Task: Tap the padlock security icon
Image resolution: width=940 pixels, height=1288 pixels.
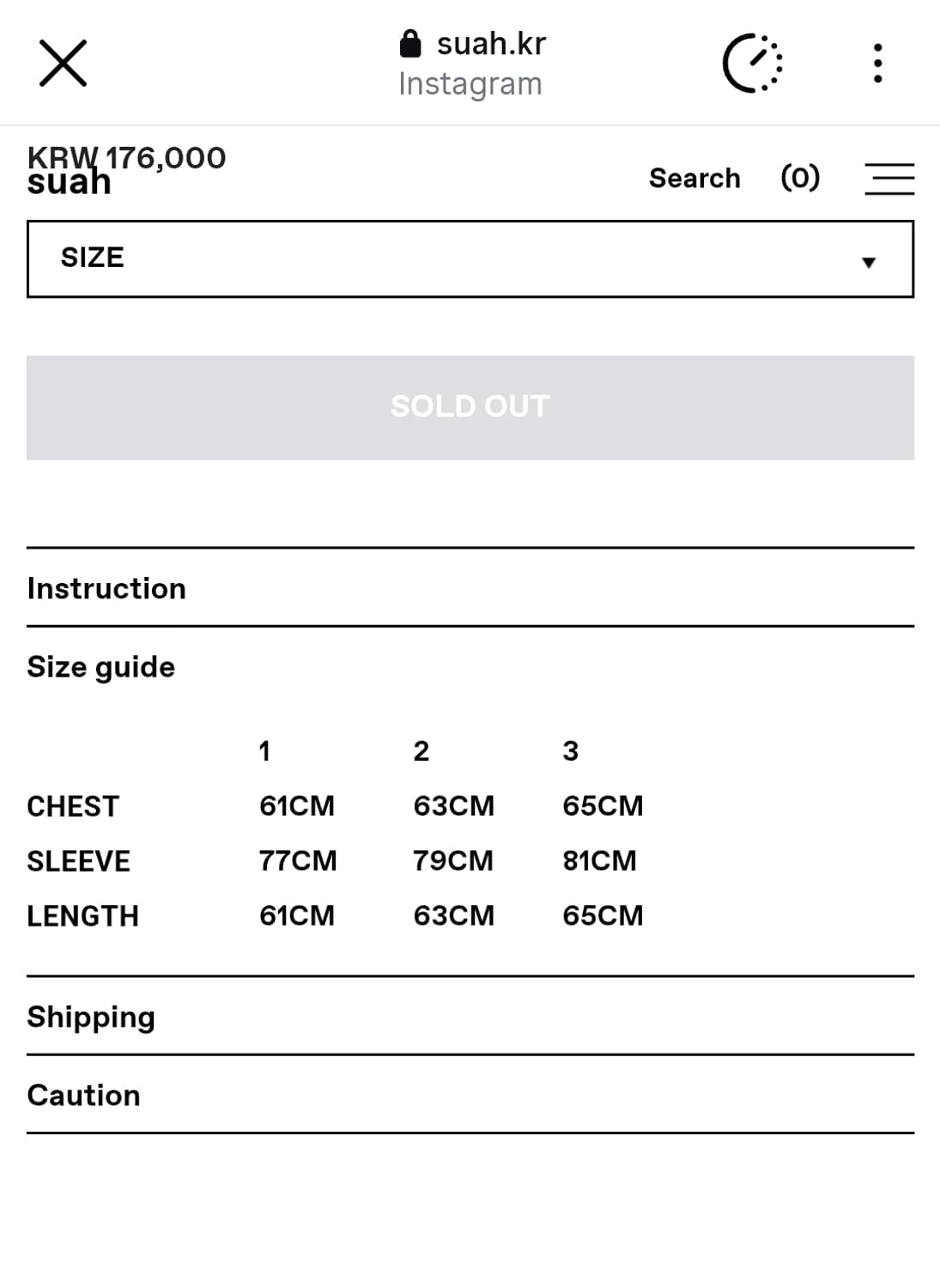Action: pos(410,44)
